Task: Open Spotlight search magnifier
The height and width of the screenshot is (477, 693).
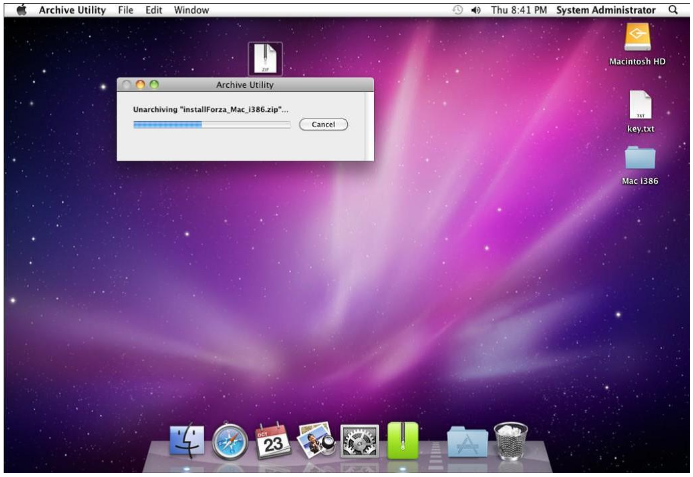Action: point(673,10)
